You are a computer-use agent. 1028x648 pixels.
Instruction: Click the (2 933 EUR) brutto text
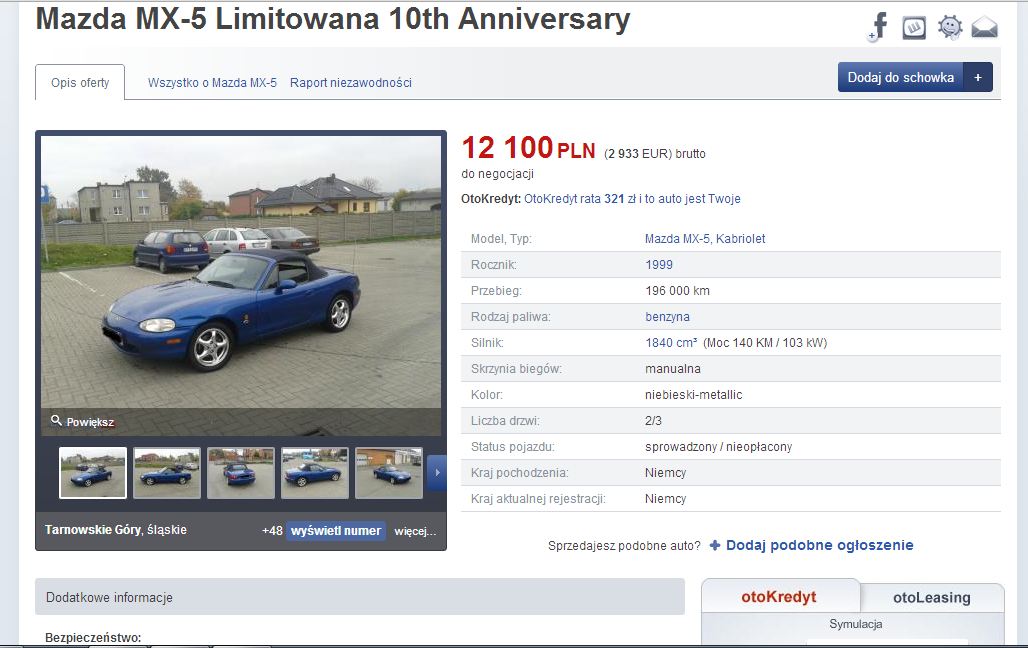655,153
